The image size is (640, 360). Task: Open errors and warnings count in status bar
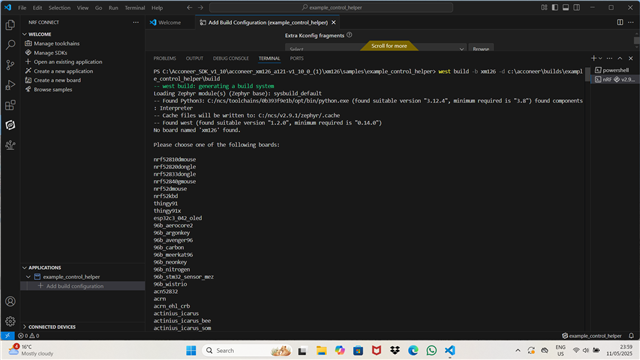29,336
